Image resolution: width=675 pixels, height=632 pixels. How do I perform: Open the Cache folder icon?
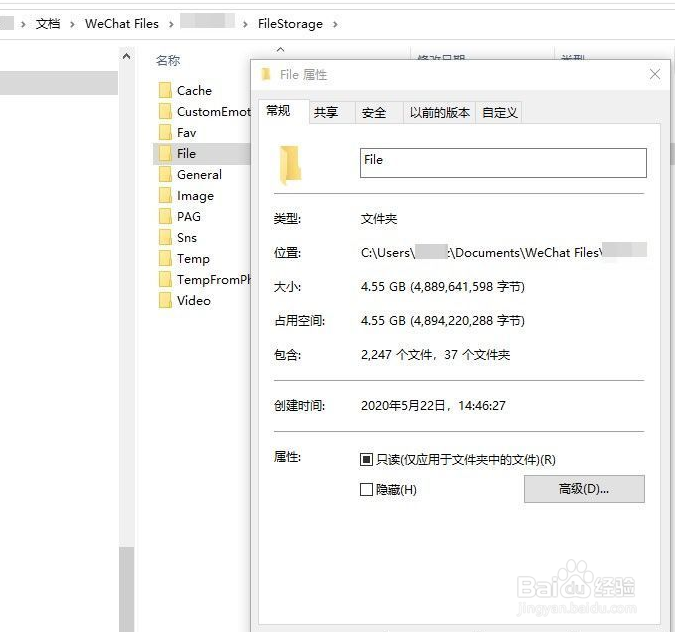click(165, 90)
